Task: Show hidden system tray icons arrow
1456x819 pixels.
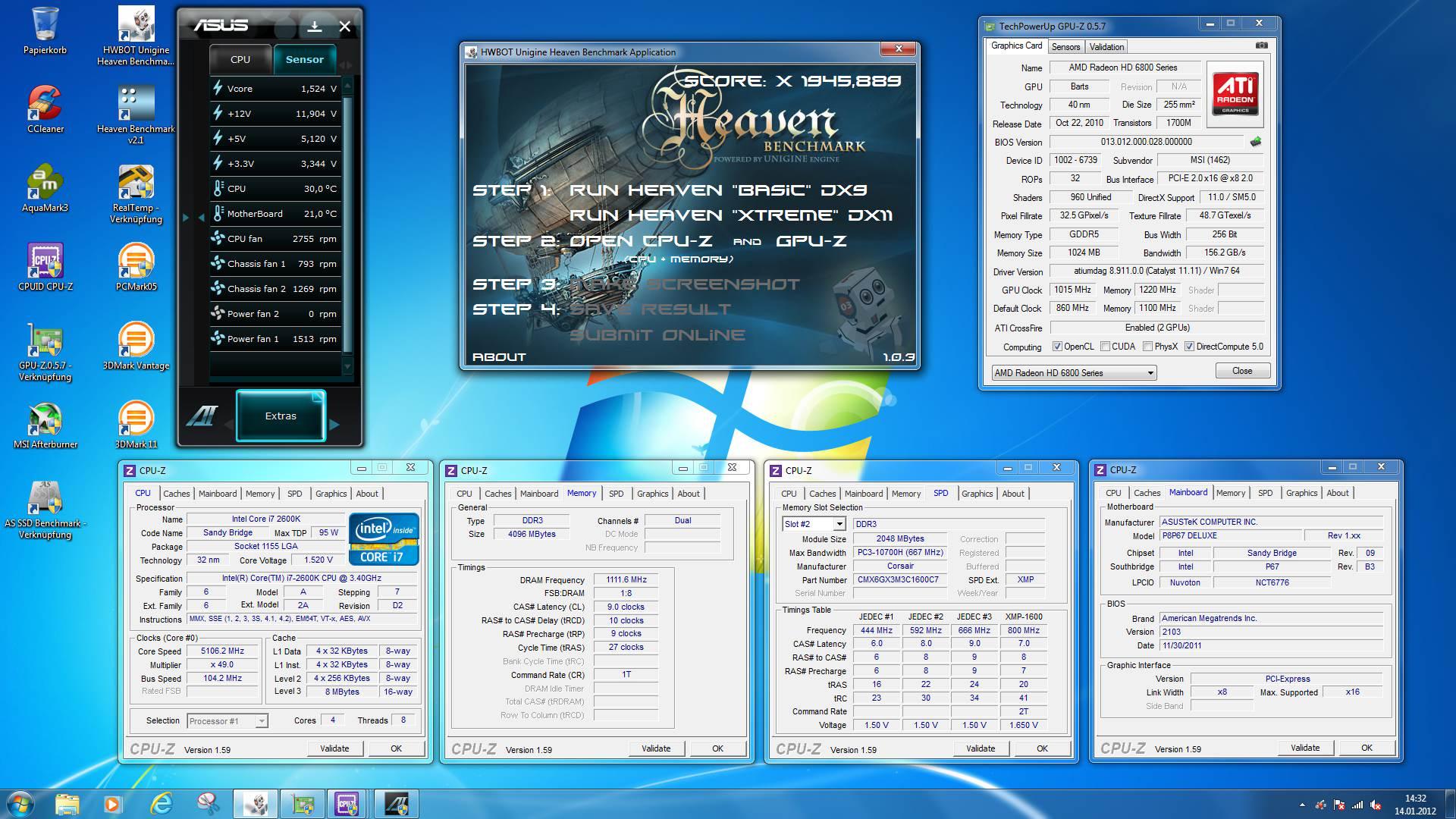Action: pos(1302,805)
